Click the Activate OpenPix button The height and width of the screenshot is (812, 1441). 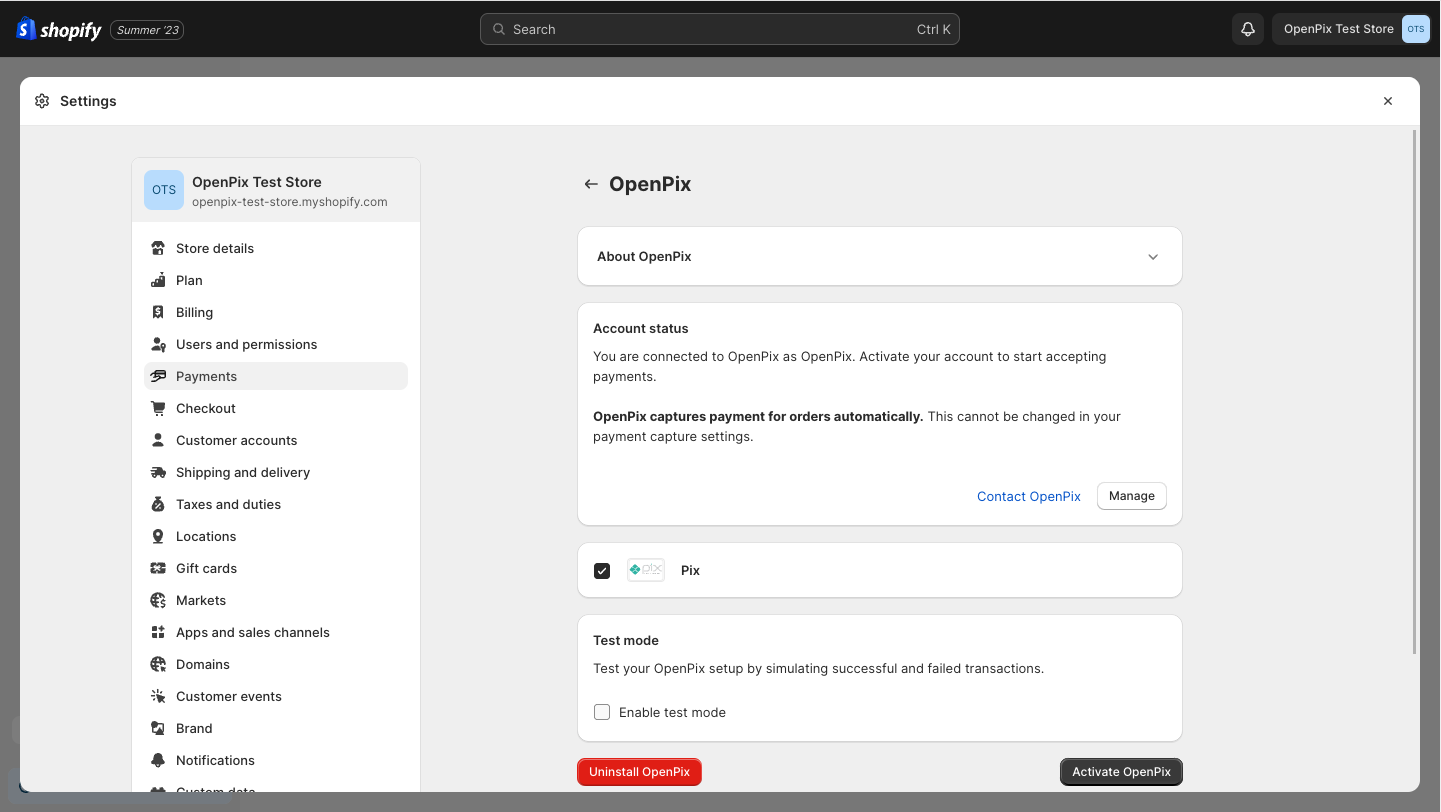(x=1121, y=772)
